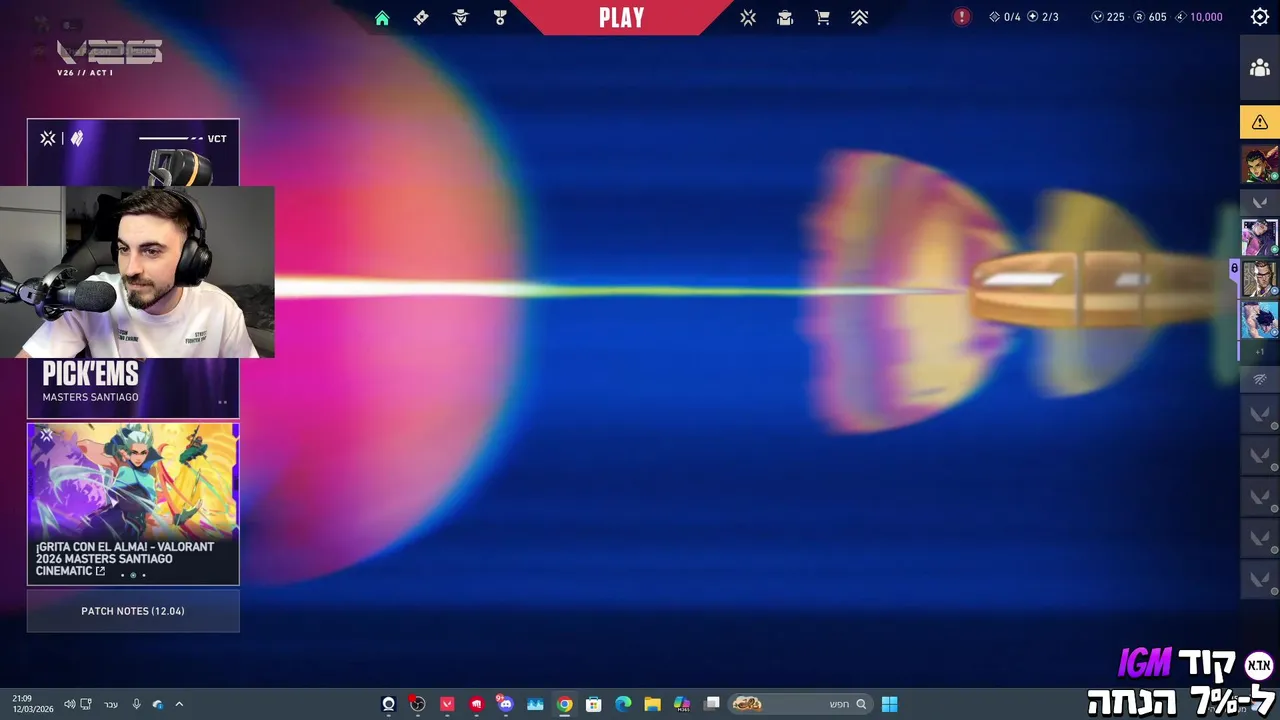Open Microsoft Store from the taskbar
Image resolution: width=1280 pixels, height=720 pixels.
point(594,704)
